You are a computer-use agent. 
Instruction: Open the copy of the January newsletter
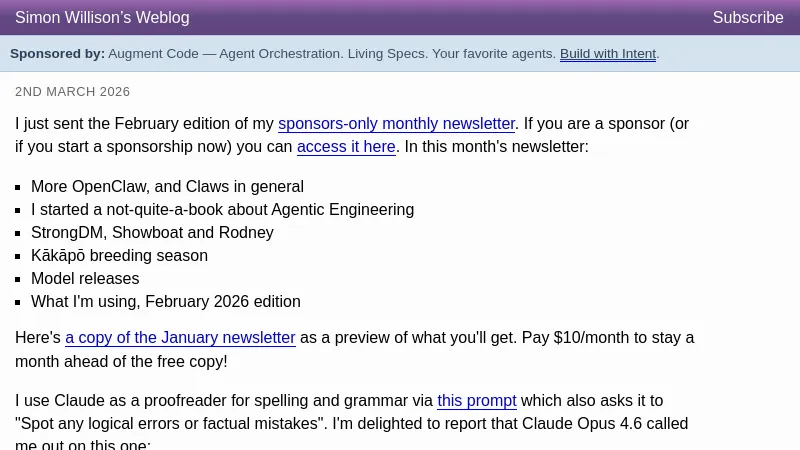(180, 338)
